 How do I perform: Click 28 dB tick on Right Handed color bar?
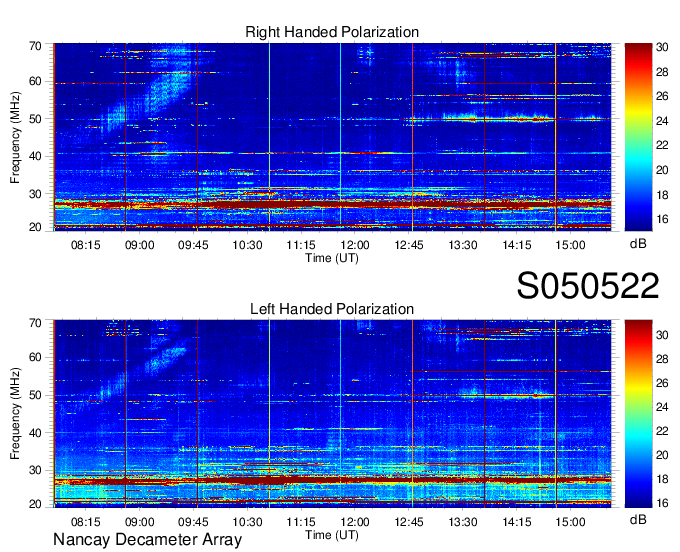662,72
